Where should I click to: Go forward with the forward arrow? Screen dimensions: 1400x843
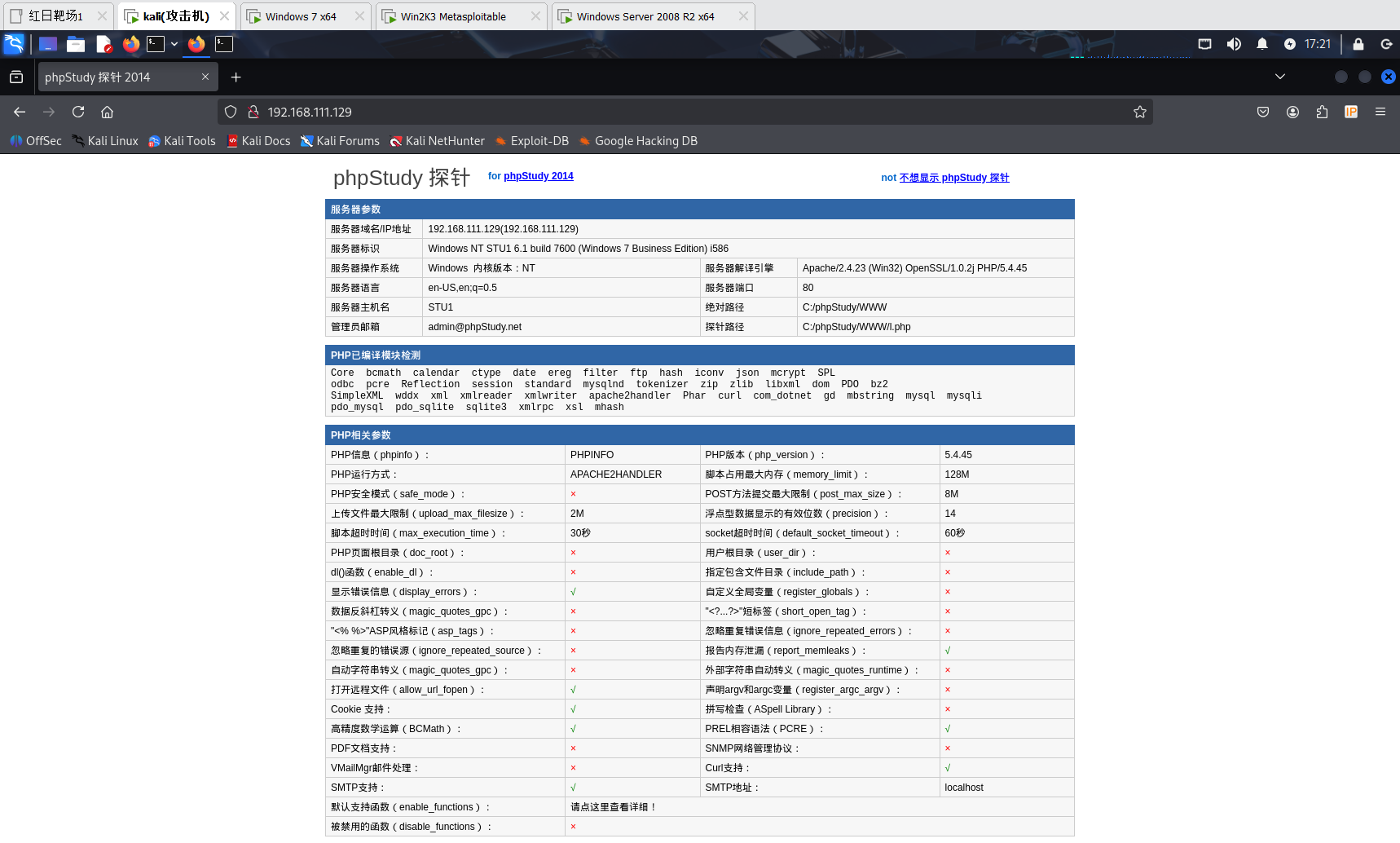point(49,112)
